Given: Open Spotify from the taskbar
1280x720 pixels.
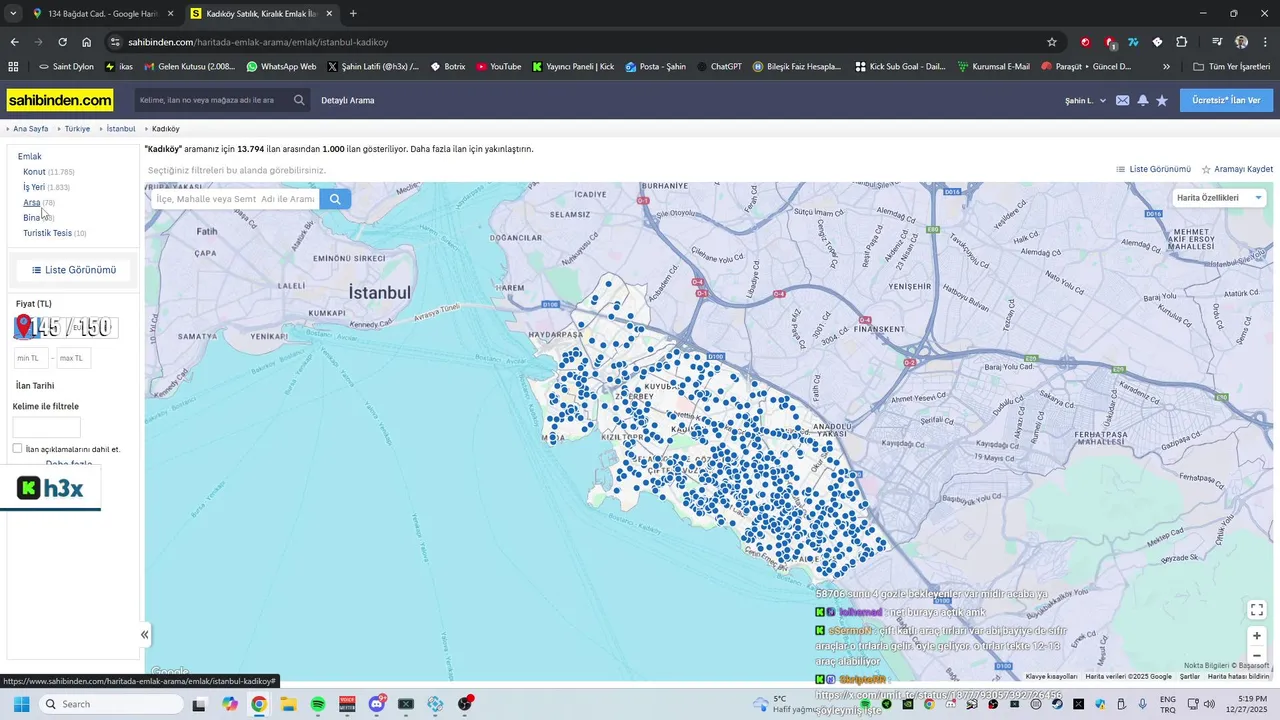Looking at the screenshot, I should click(x=318, y=704).
